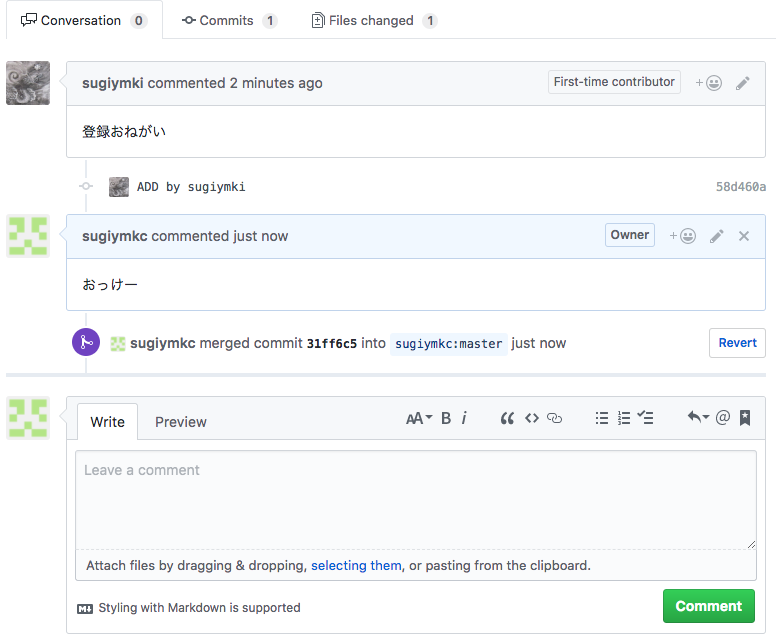The width and height of the screenshot is (776, 639).
Task: Insert a quote using the toolbar
Action: tap(507, 419)
